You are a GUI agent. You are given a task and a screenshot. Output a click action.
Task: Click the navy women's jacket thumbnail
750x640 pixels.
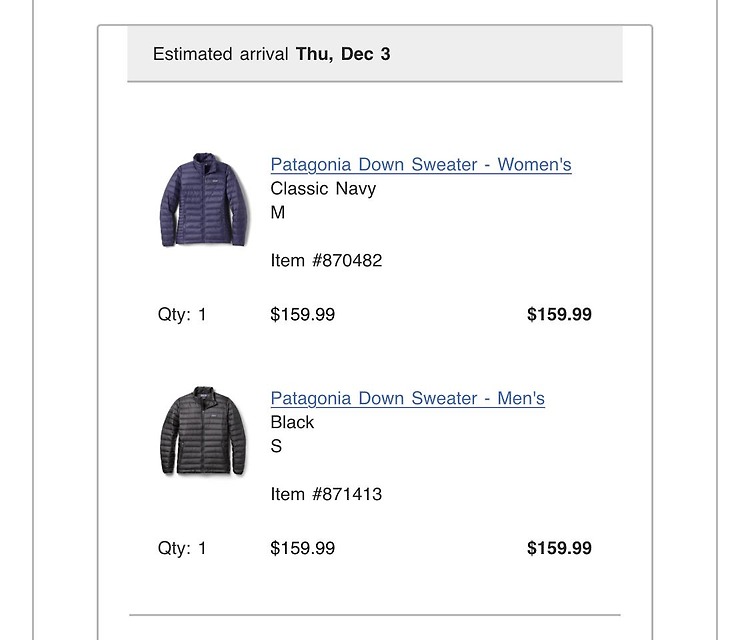click(204, 200)
